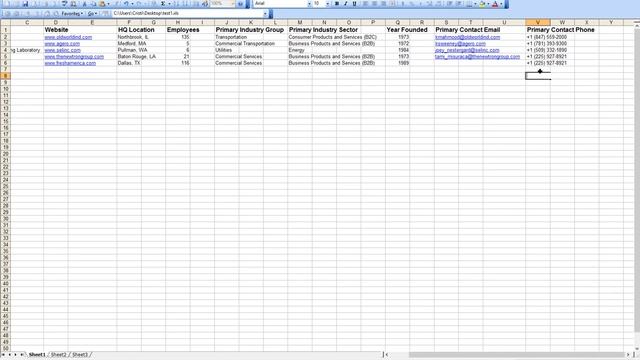Open the Borders dropdown arrow
Screen dimensions: 640x360
pyautogui.click(x=475, y=4)
